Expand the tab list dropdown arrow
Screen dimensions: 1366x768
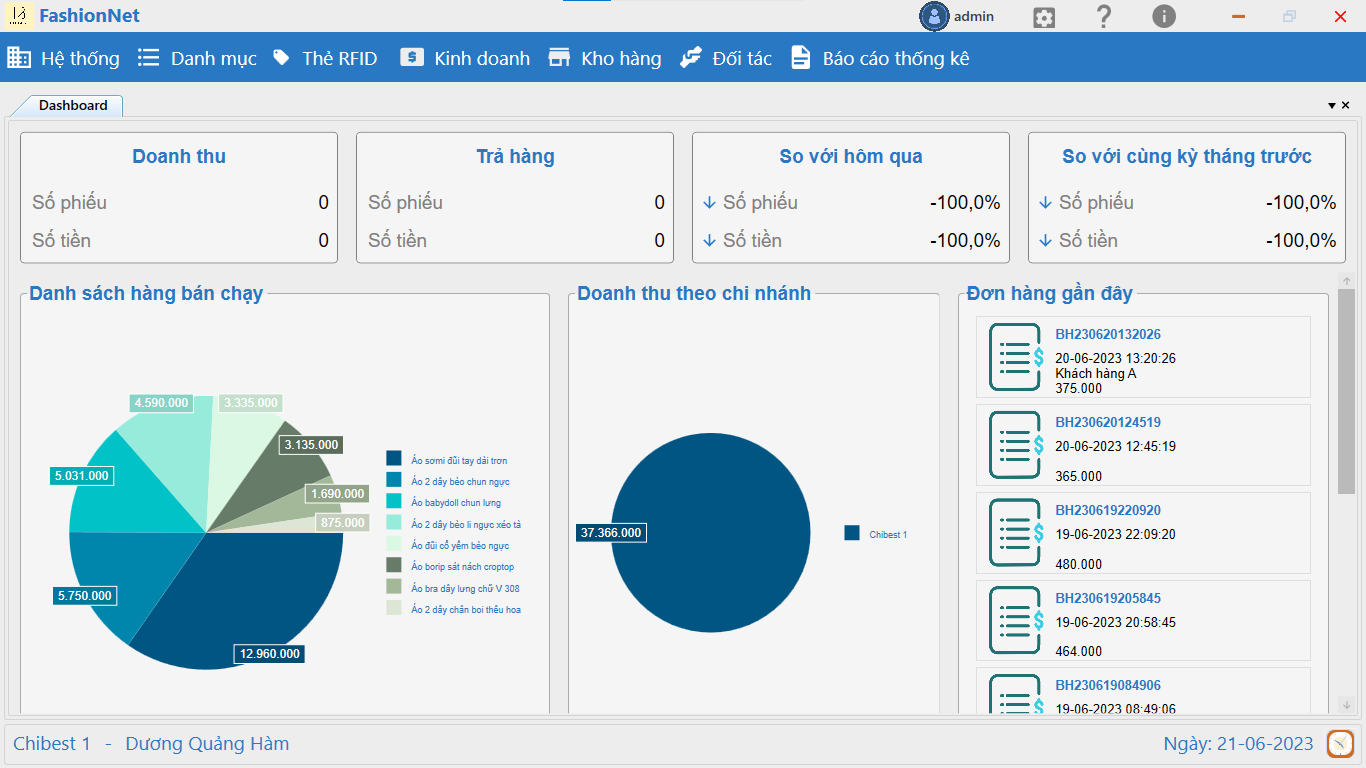[1332, 106]
